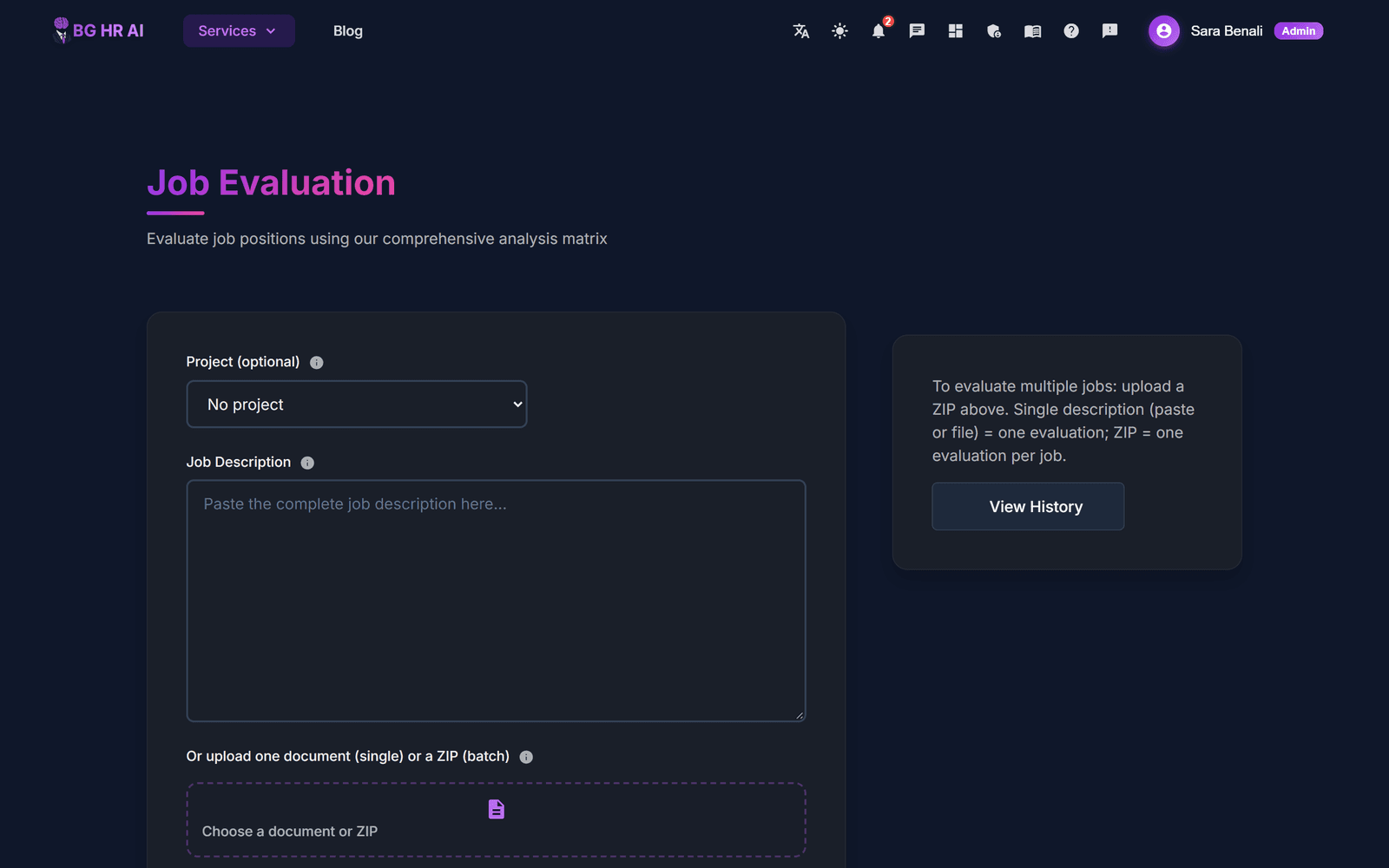Open the chat messages icon
Screen dimensions: 1389x868
917,31
